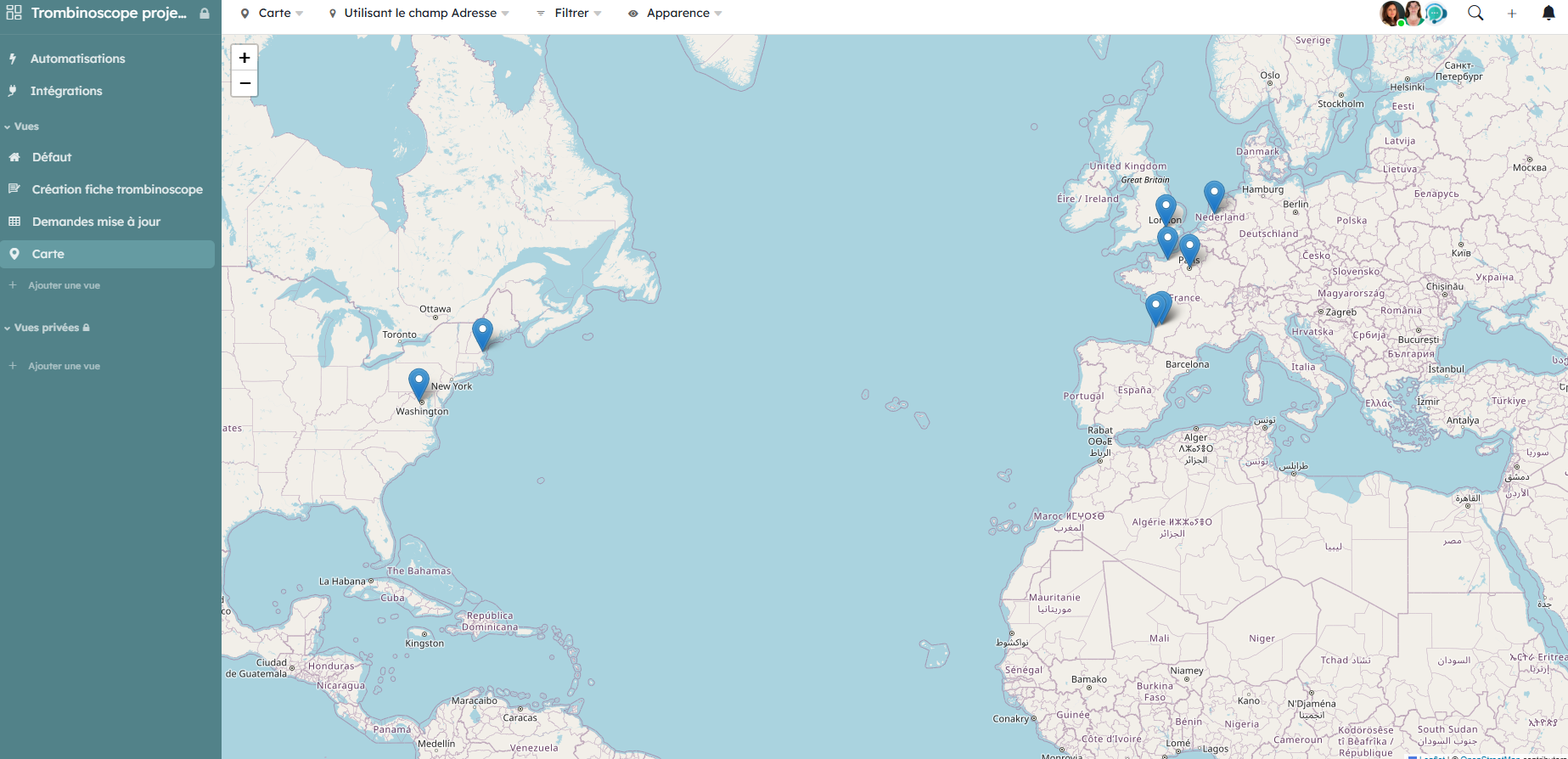The image size is (1568, 759).
Task: Open the notifications bell
Action: [1548, 13]
